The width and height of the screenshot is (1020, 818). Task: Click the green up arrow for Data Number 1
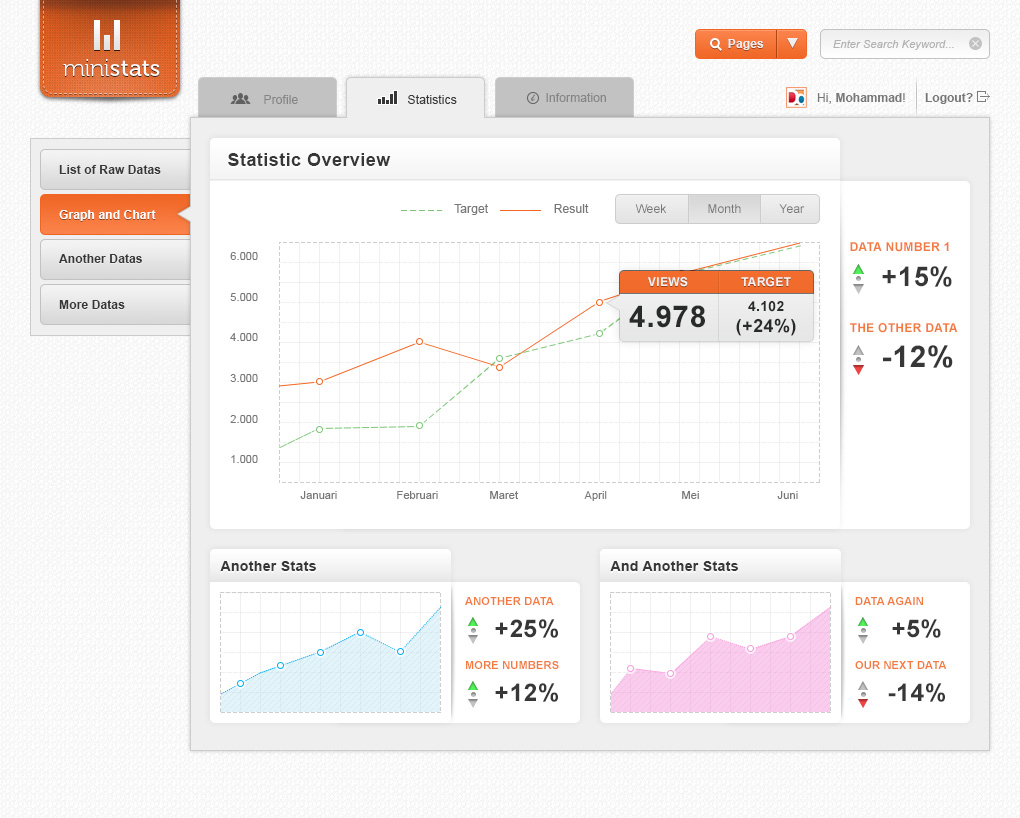point(858,268)
